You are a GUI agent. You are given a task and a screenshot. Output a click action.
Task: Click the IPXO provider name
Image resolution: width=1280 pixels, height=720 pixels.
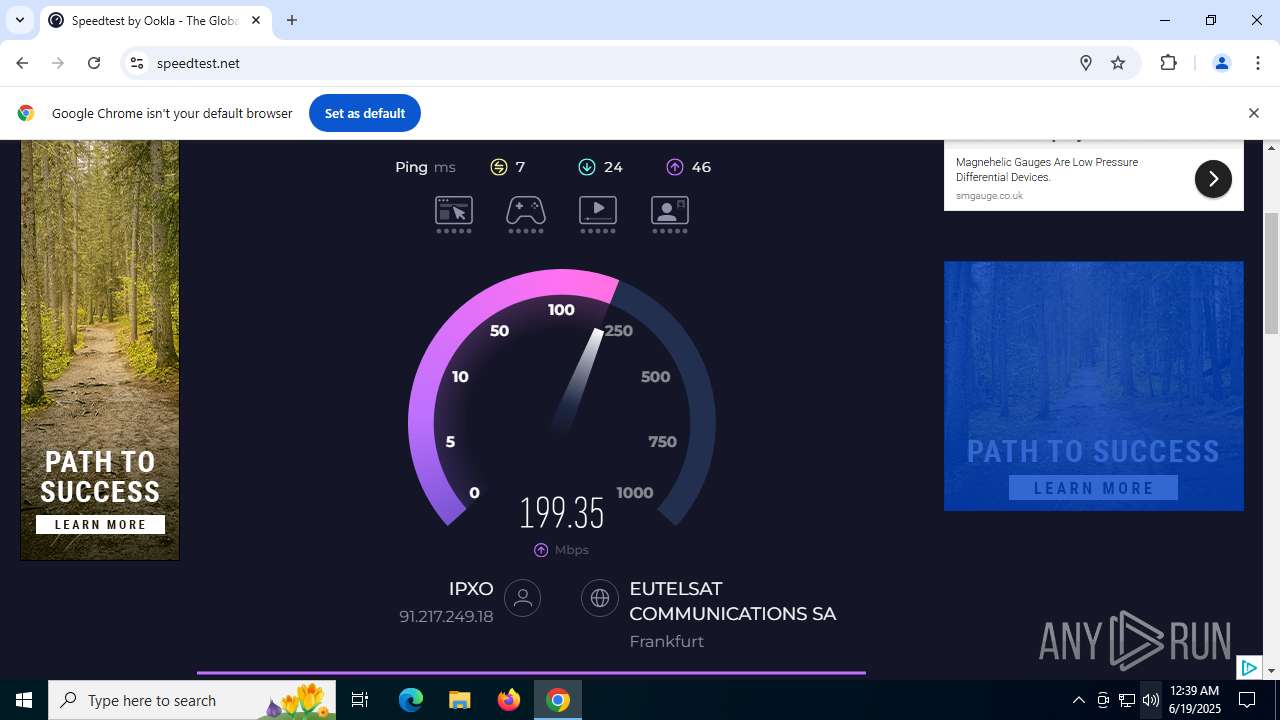coord(471,589)
